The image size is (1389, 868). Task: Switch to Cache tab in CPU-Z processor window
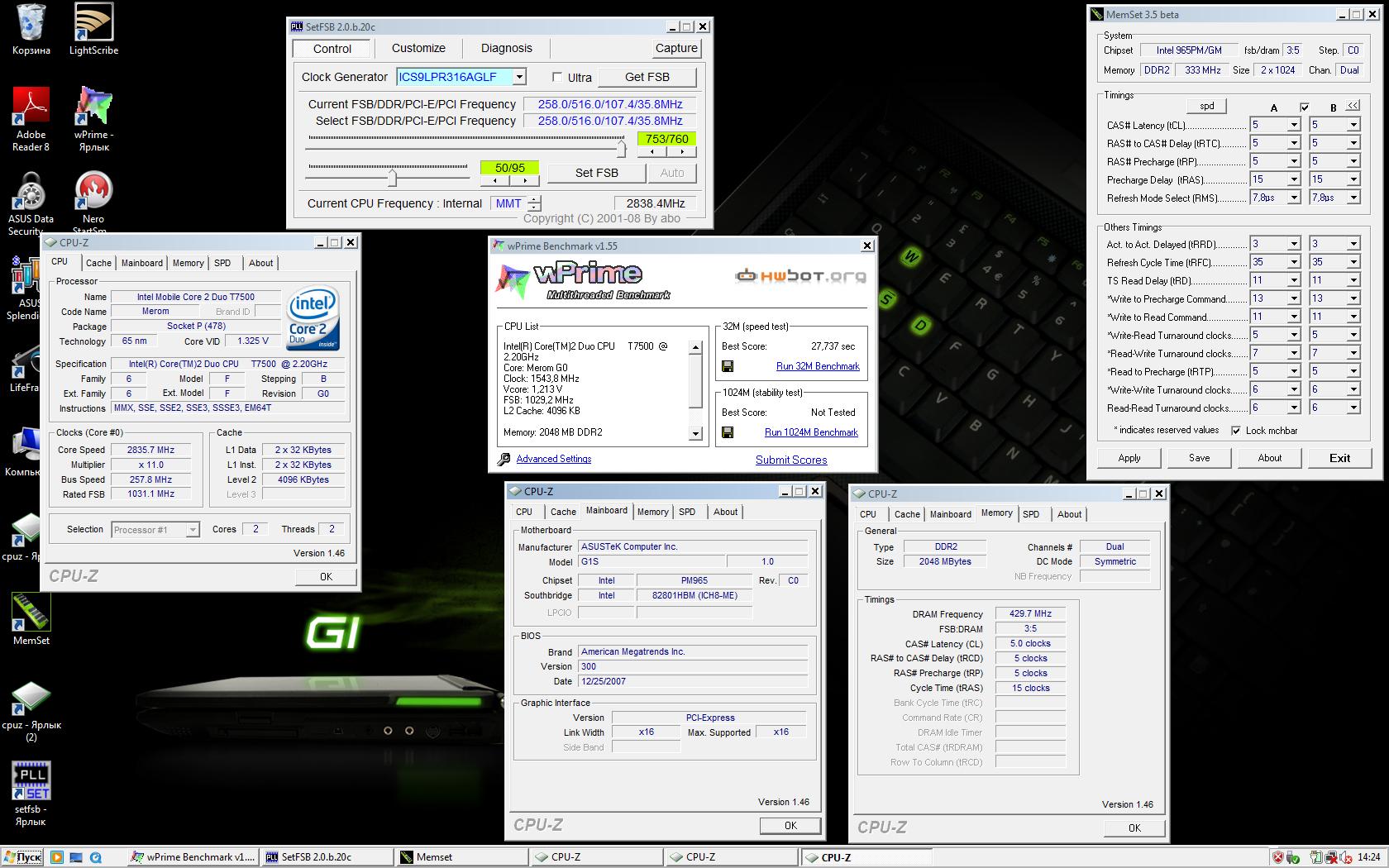(98, 263)
